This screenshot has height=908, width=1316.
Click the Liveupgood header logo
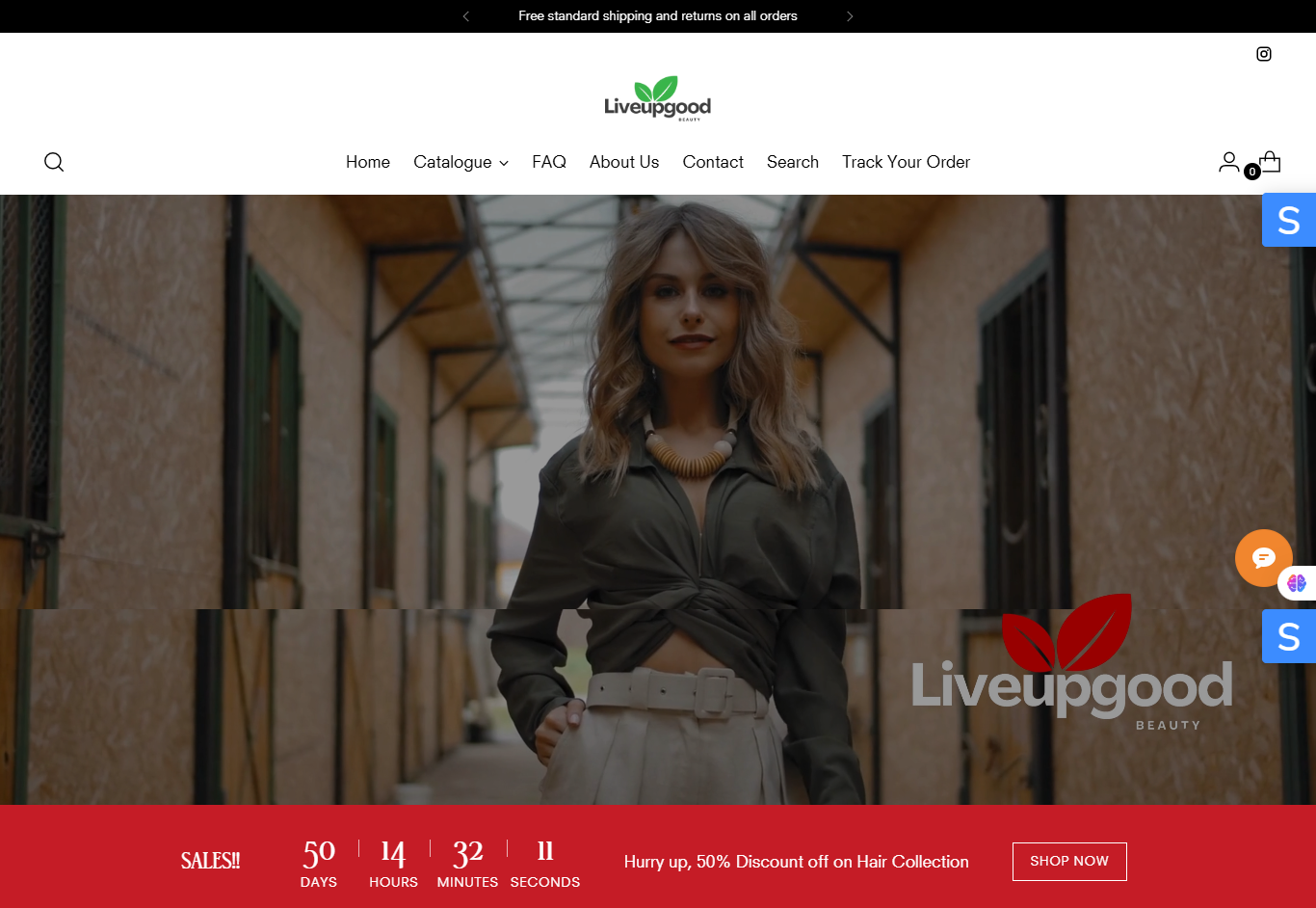(x=658, y=98)
